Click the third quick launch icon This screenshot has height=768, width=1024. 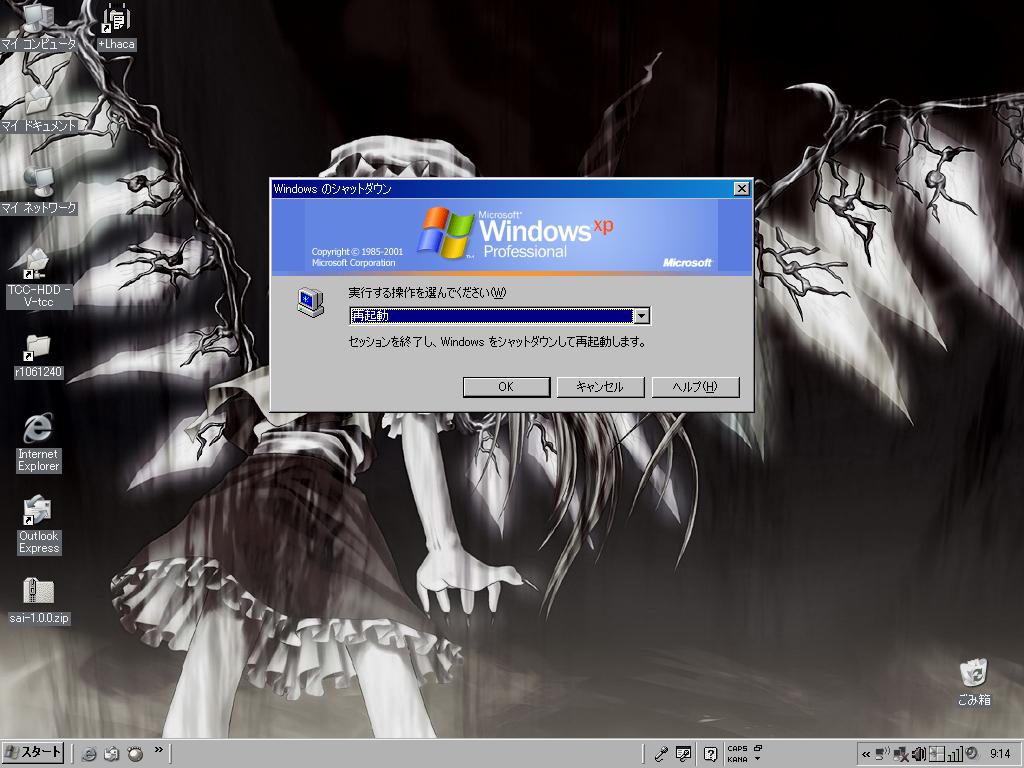pos(135,754)
